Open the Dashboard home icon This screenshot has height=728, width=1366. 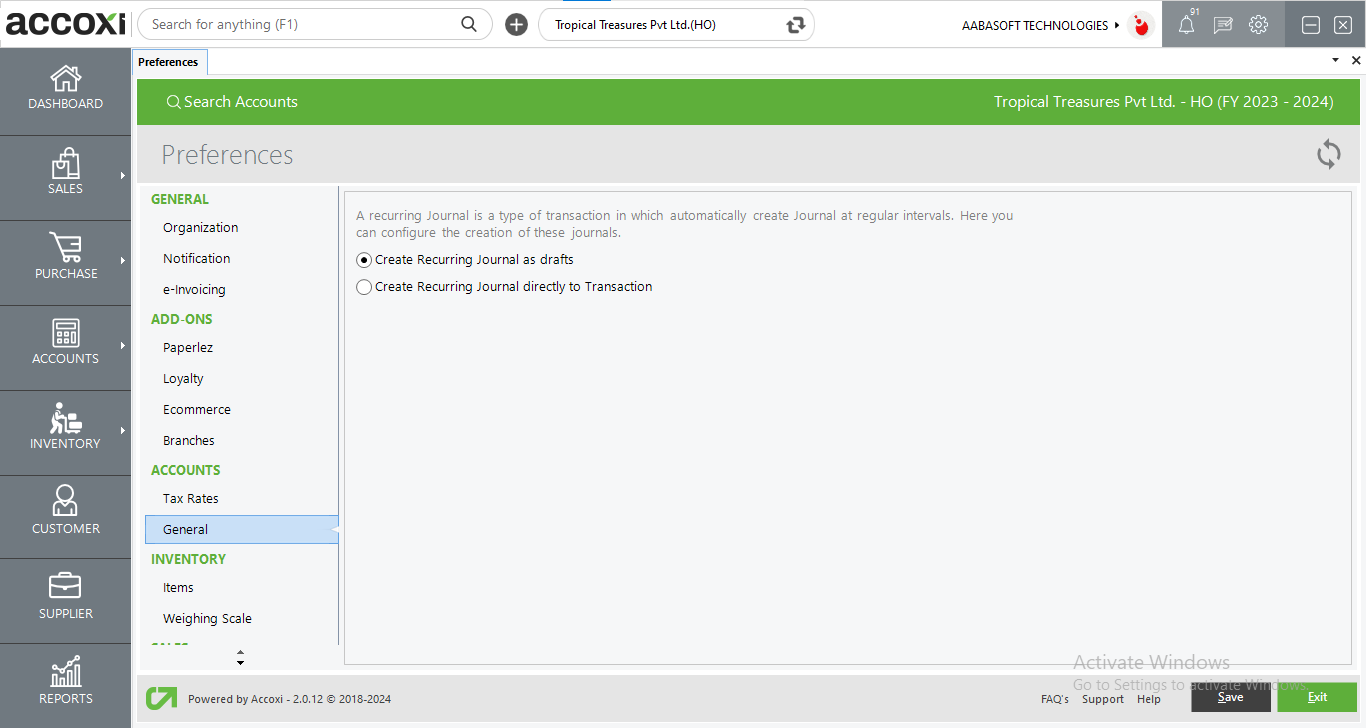click(65, 79)
